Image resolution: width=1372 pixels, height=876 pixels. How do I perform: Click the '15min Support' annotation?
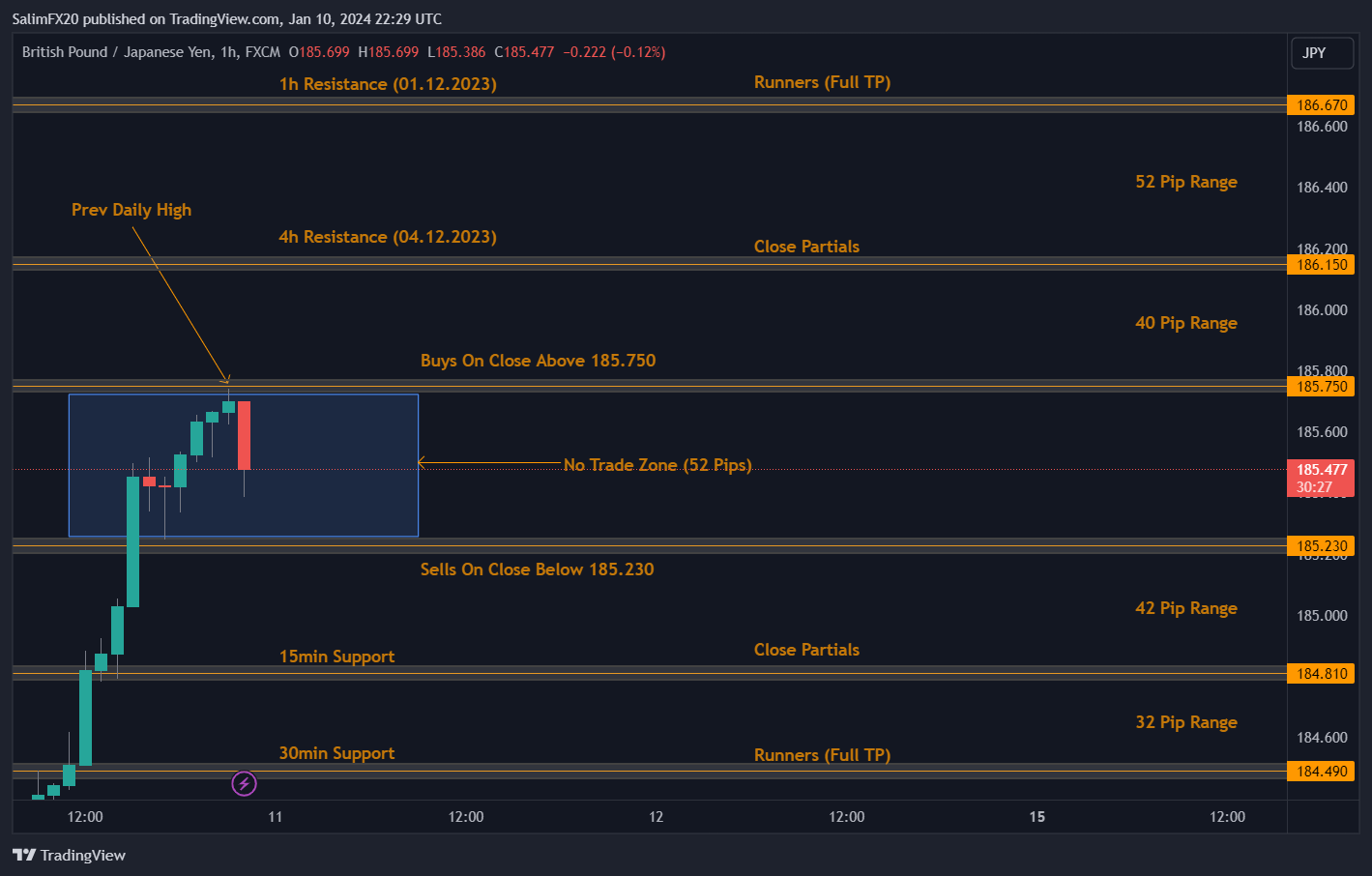click(x=336, y=657)
